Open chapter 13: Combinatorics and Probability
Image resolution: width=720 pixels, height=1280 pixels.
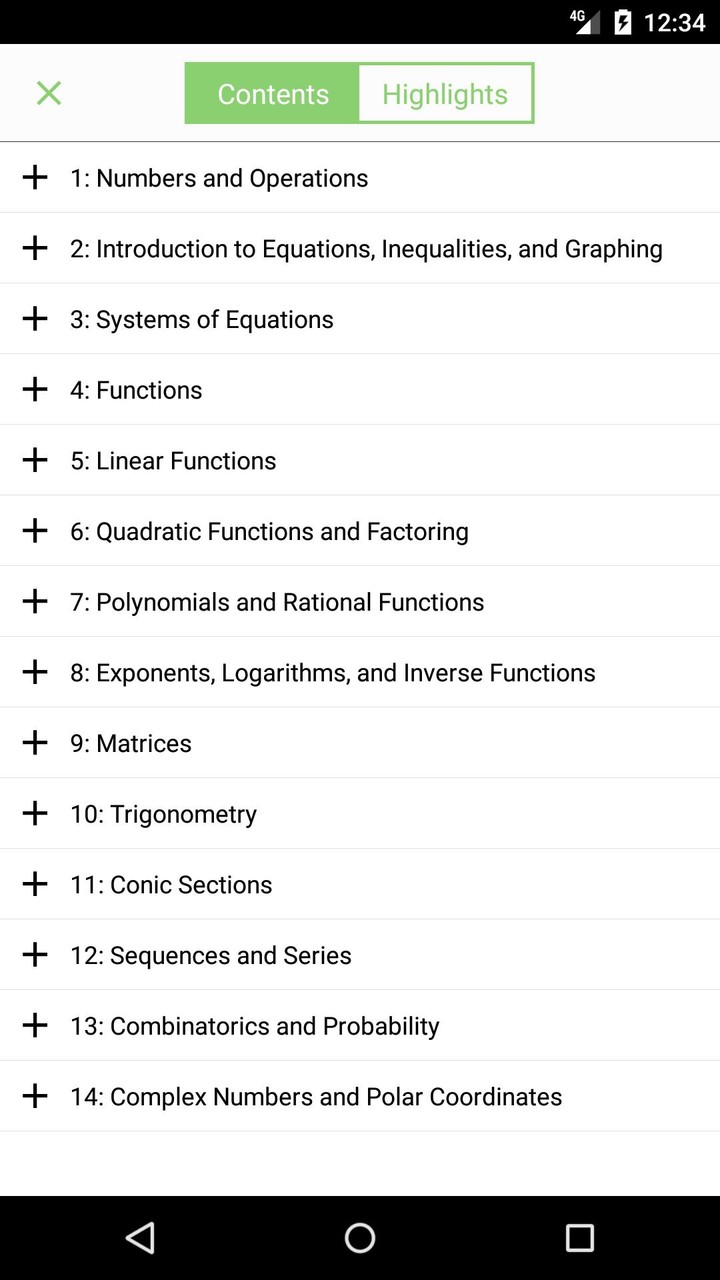(254, 1025)
